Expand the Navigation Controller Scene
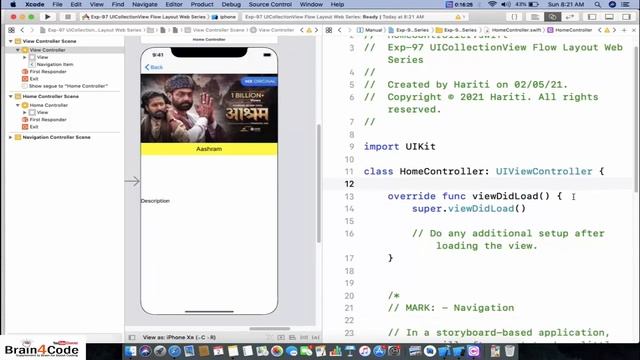 pyautogui.click(x=11, y=137)
